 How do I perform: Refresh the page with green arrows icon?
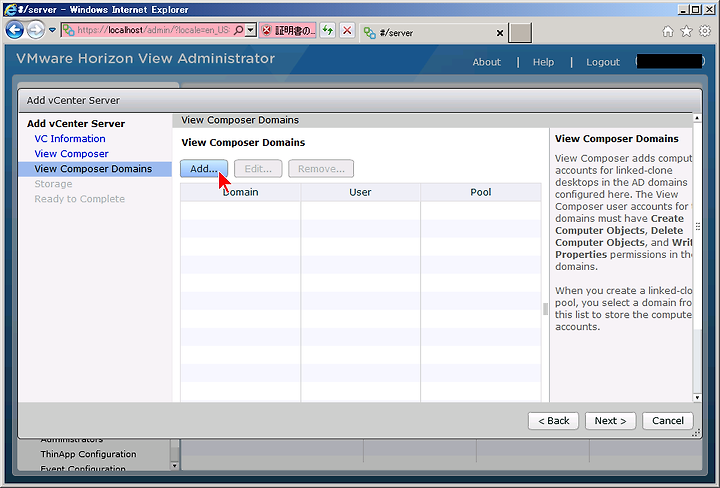(327, 31)
